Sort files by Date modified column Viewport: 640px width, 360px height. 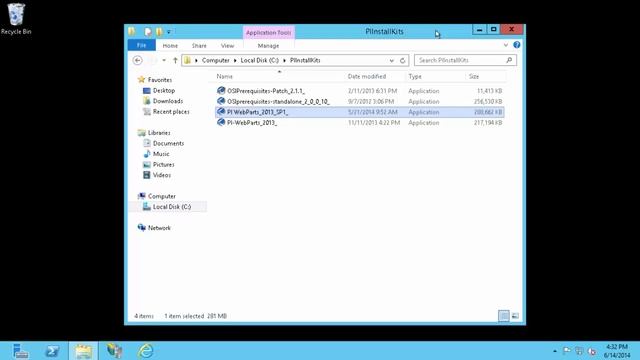coord(367,76)
